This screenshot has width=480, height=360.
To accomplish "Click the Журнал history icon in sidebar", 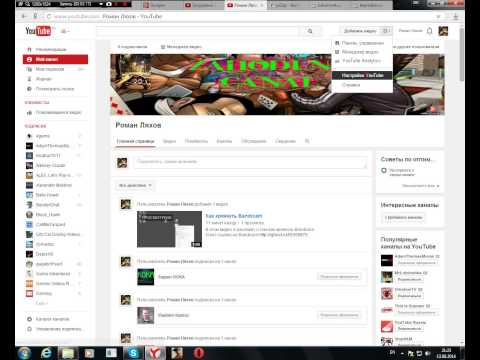I will [x=29, y=79].
